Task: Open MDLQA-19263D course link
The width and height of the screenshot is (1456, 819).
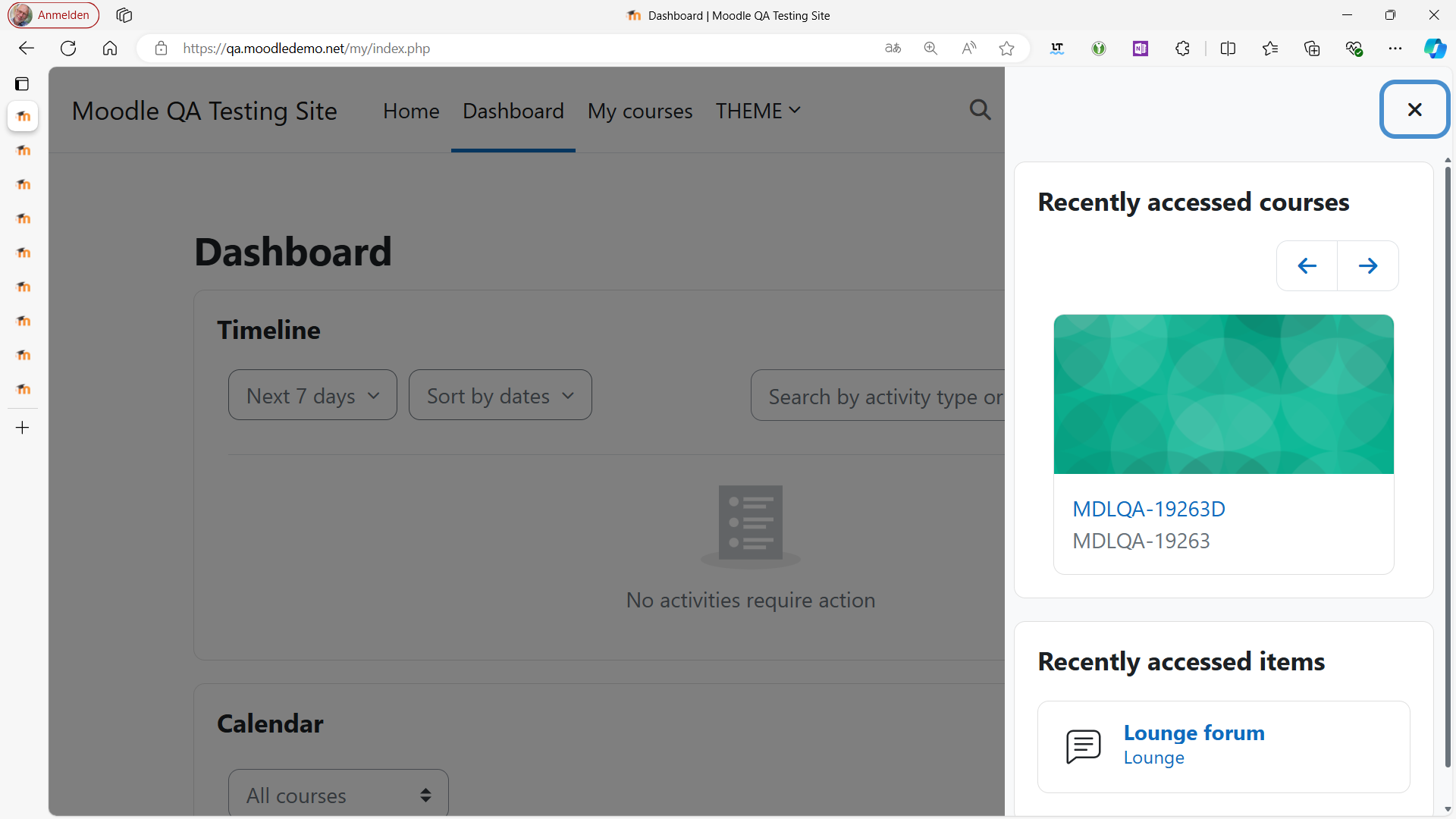Action: coord(1149,509)
